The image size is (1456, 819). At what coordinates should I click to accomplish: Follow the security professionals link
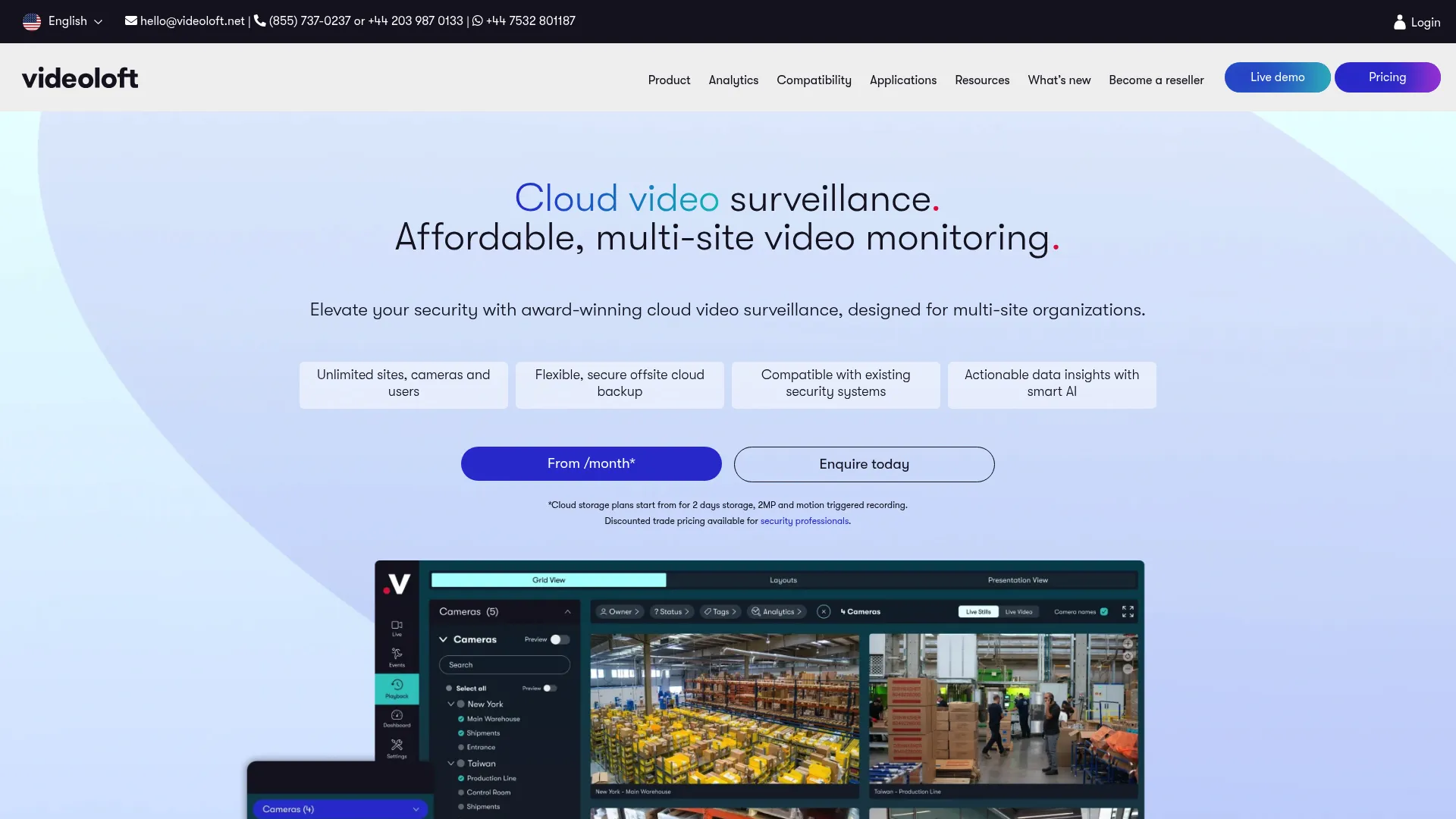pos(805,521)
